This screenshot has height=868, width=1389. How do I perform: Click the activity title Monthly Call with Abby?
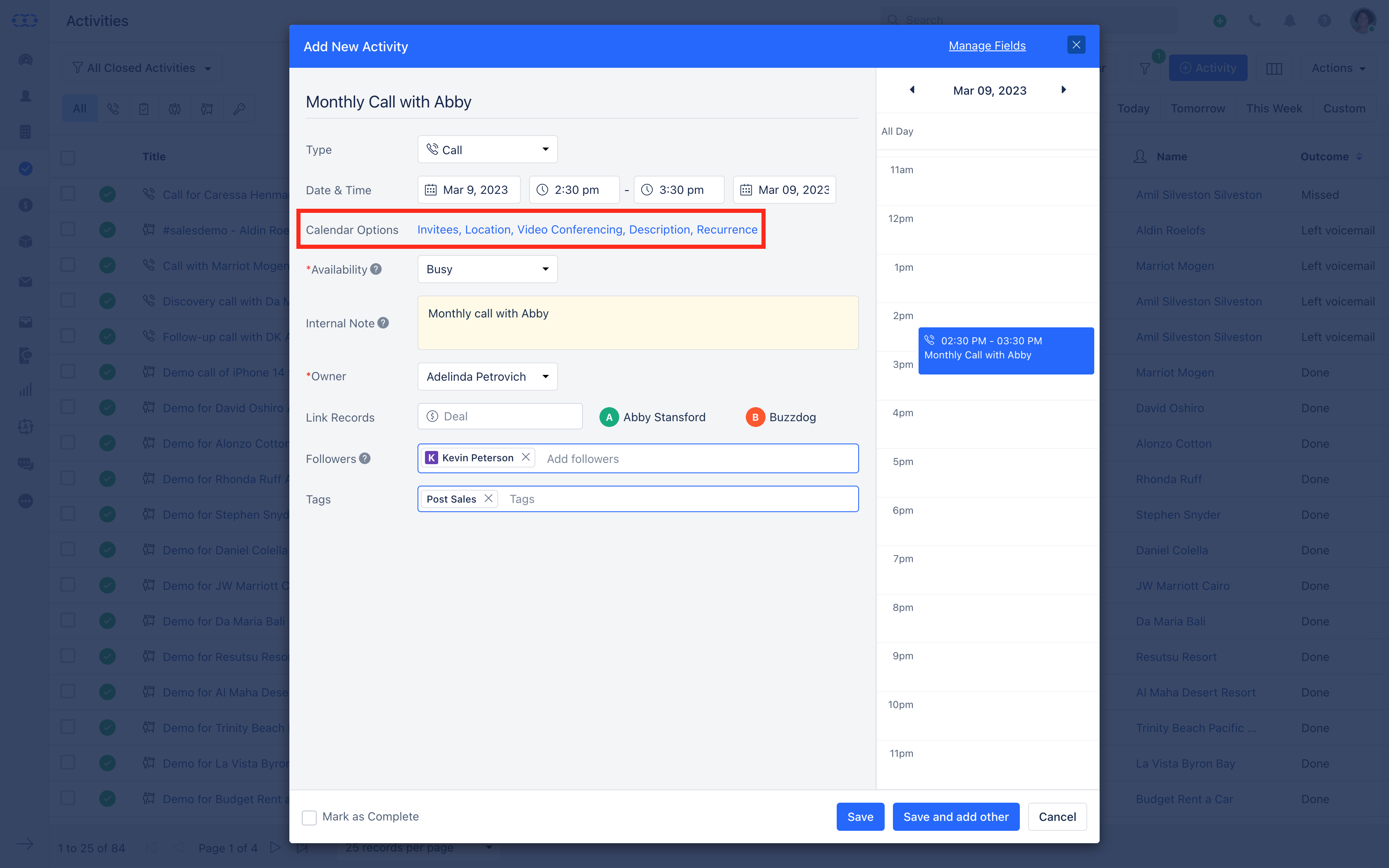point(389,102)
